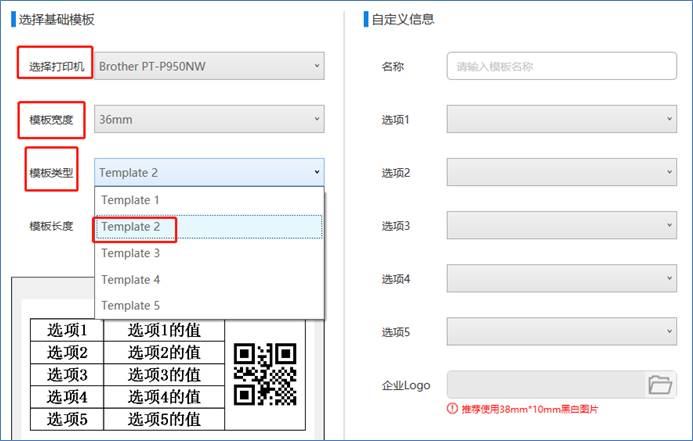This screenshot has width=693, height=441.
Task: Collapse the template type dropdown showing Template 2
Action: pyautogui.click(x=209, y=172)
